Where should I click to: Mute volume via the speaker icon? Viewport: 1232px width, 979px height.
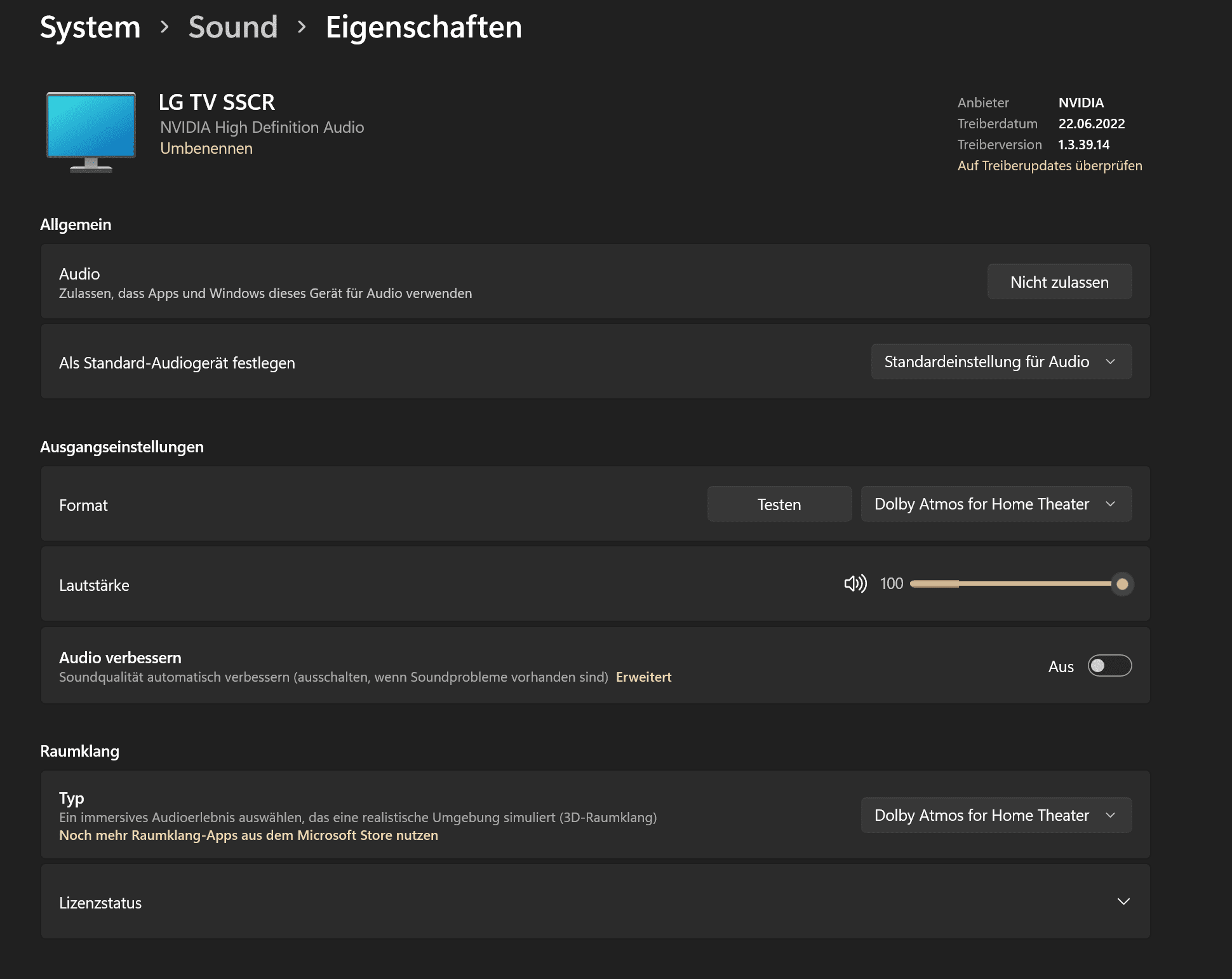pyautogui.click(x=855, y=584)
